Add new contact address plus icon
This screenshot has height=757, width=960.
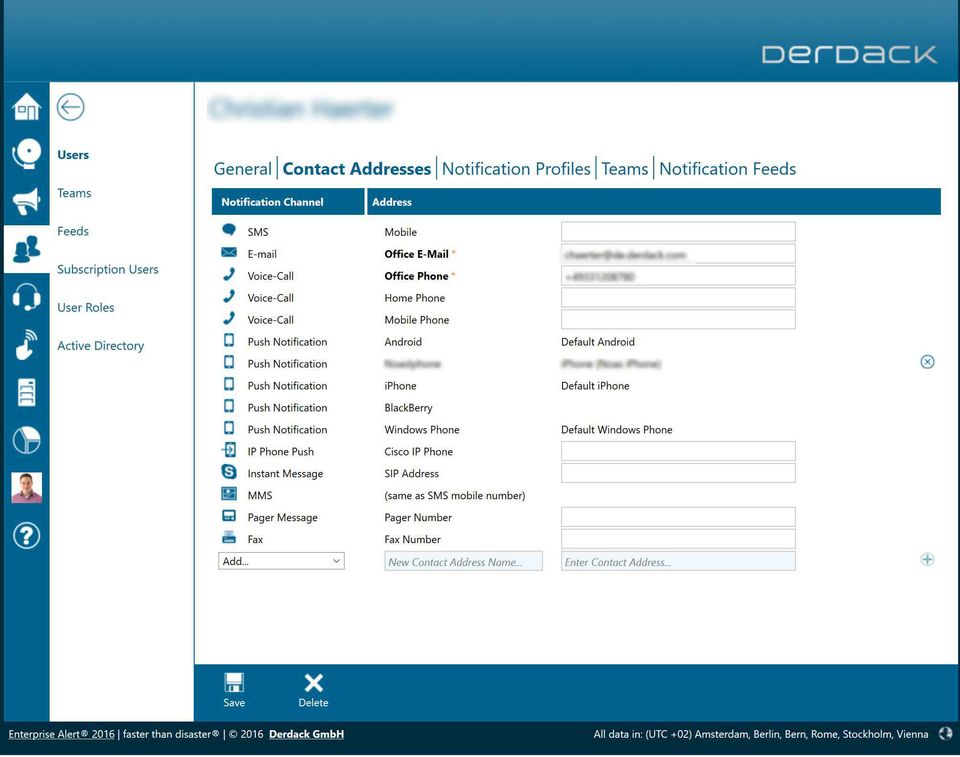(927, 559)
